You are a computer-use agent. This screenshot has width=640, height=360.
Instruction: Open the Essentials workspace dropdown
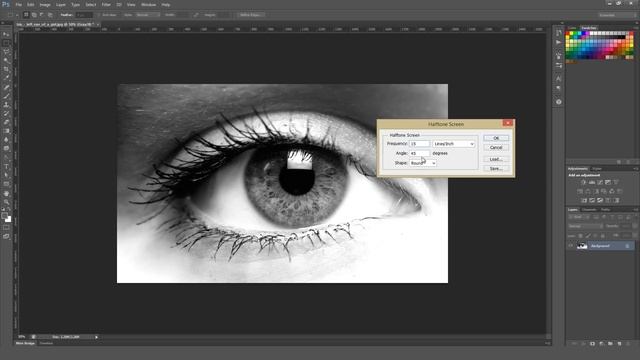coord(618,15)
